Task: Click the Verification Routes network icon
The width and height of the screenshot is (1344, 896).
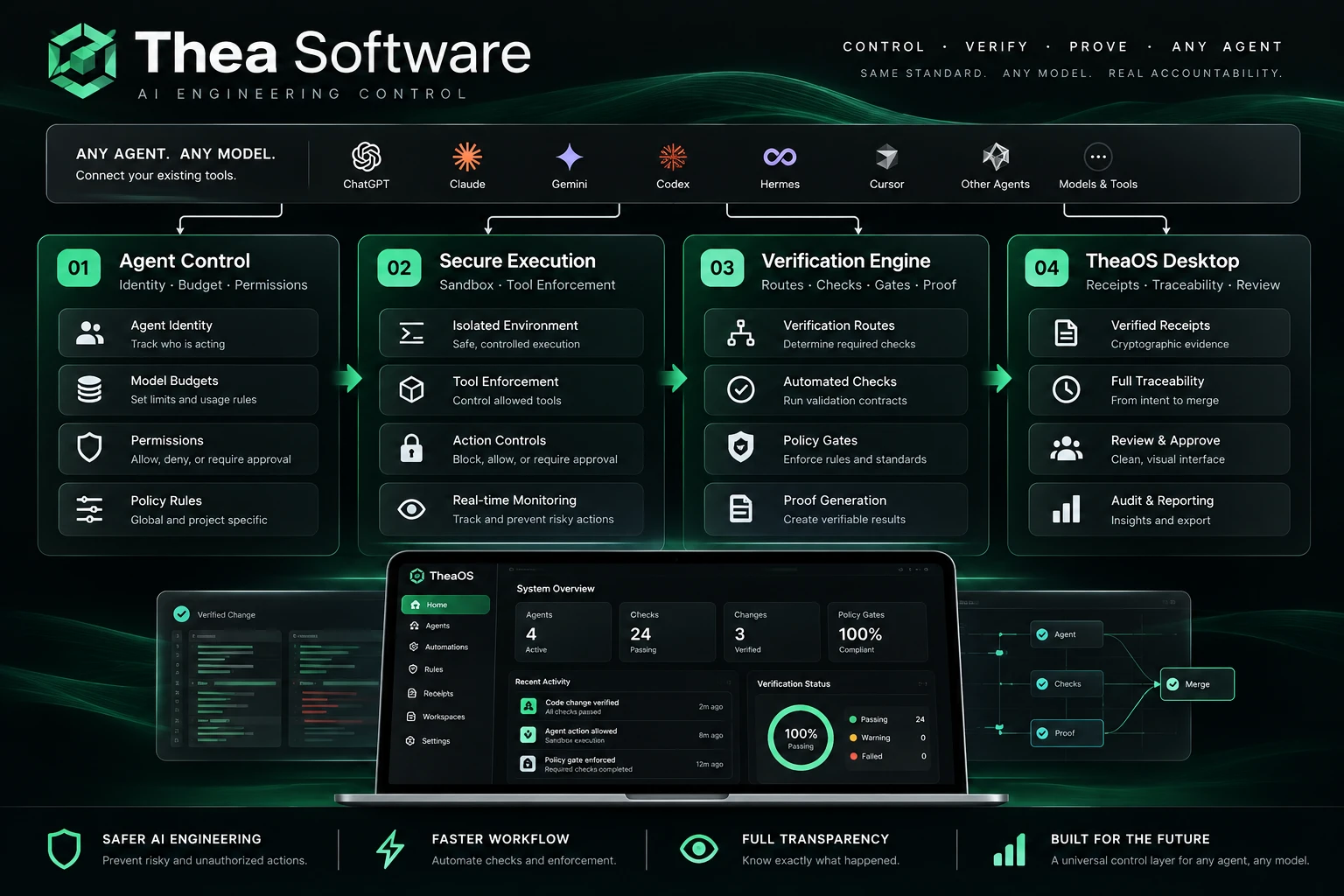Action: (741, 333)
